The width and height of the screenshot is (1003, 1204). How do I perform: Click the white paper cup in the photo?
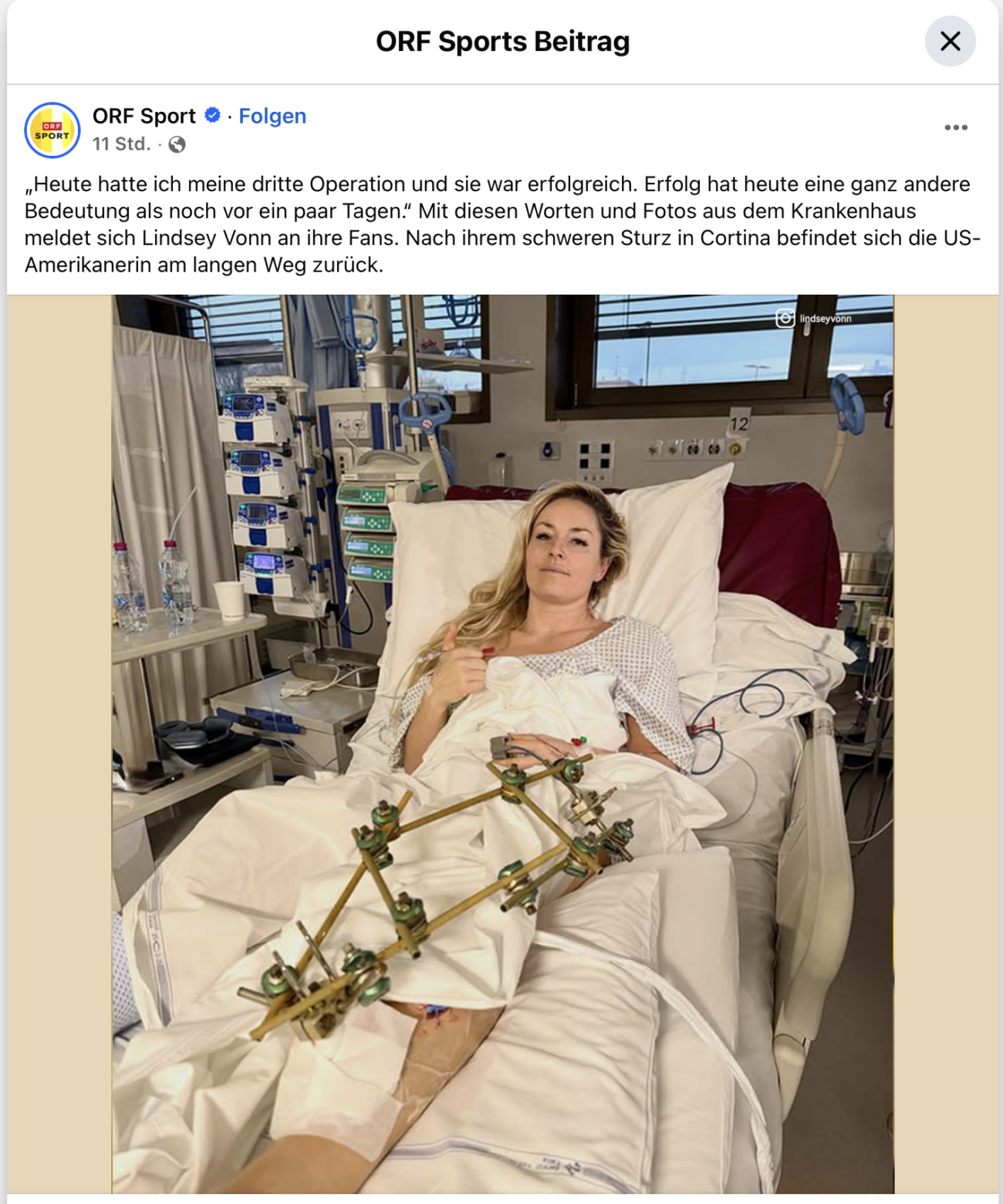tap(229, 599)
